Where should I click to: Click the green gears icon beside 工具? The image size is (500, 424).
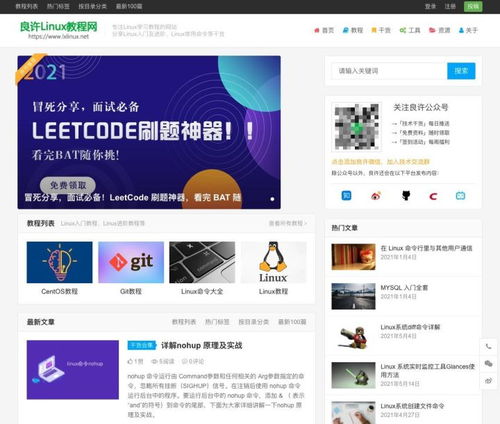(403, 30)
